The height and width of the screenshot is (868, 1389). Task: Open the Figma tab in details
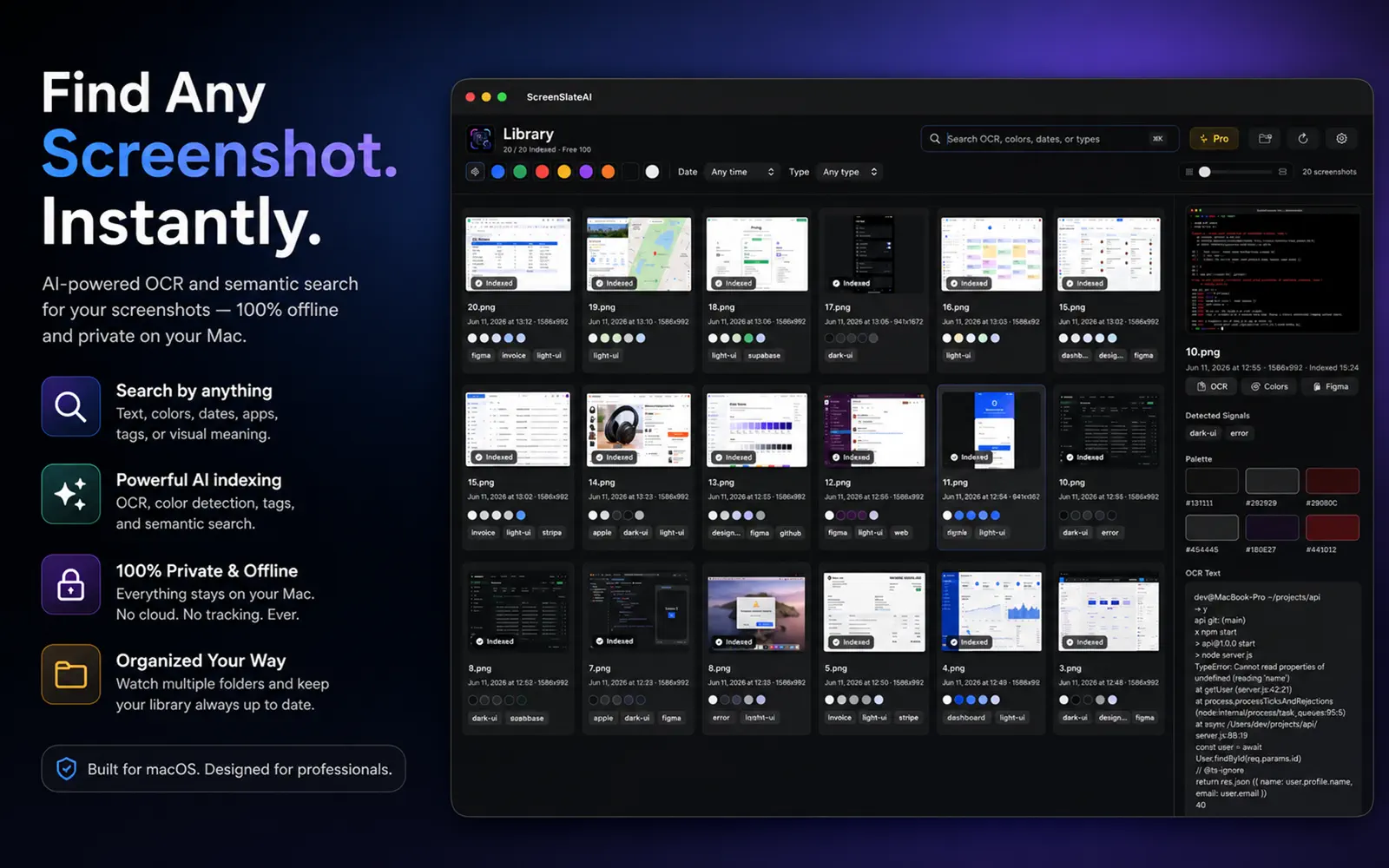[x=1331, y=386]
